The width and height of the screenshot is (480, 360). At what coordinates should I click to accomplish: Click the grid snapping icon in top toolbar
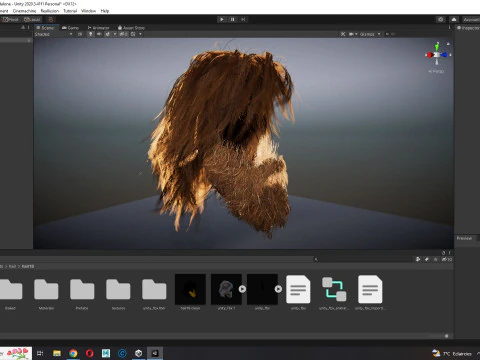pyautogui.click(x=50, y=19)
